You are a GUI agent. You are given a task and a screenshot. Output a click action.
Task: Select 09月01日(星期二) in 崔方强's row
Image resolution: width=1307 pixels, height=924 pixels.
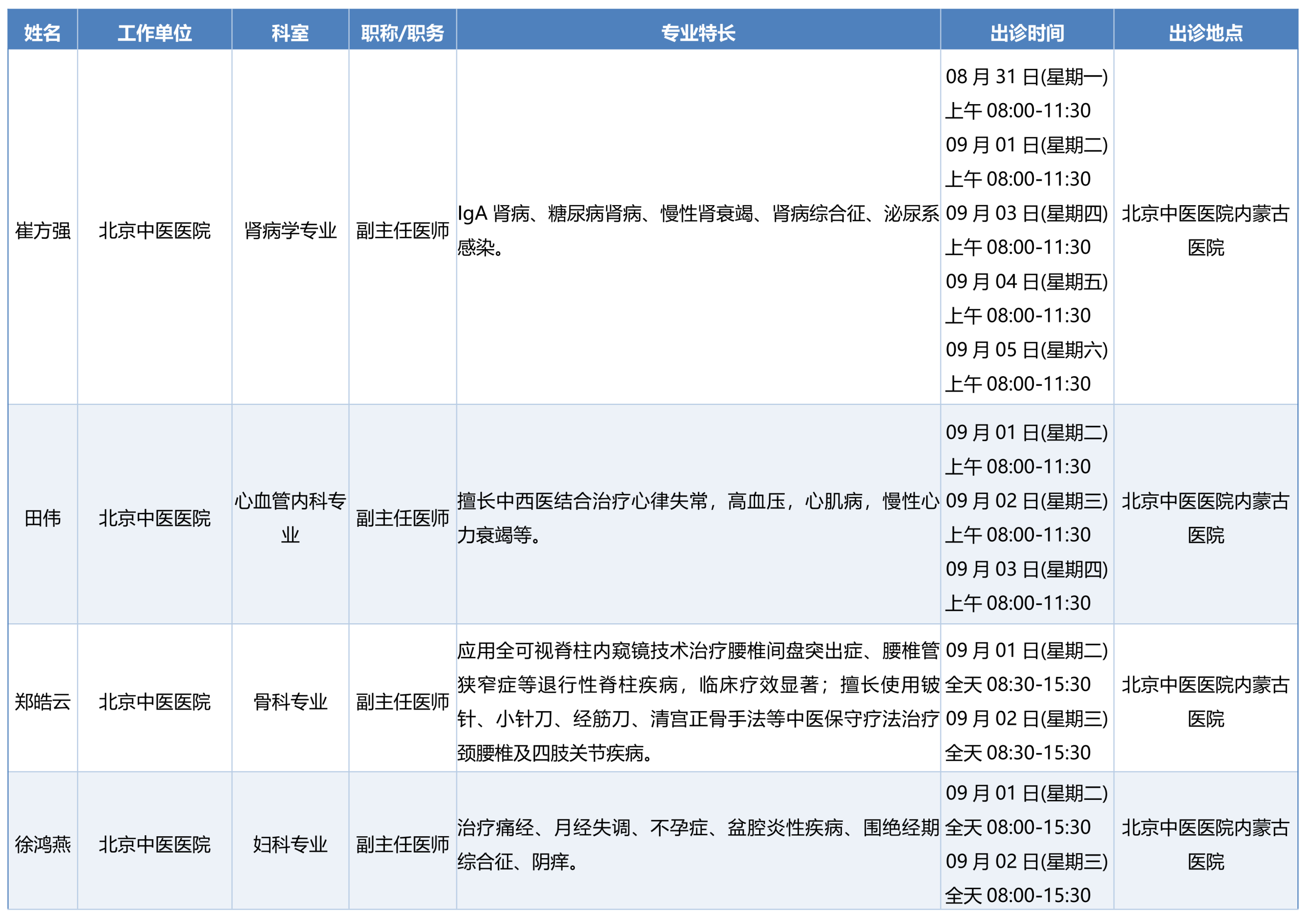click(1027, 145)
